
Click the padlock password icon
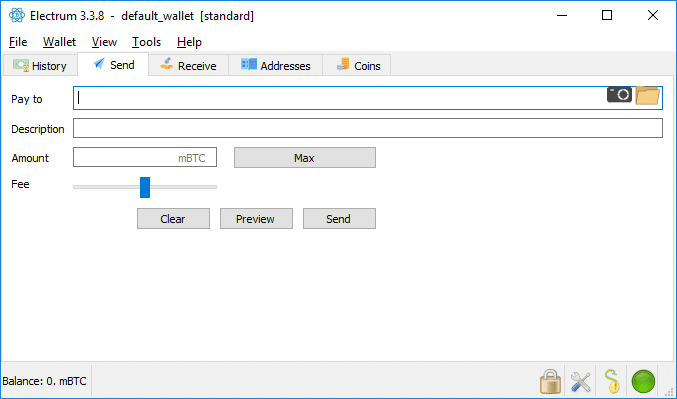(x=550, y=381)
